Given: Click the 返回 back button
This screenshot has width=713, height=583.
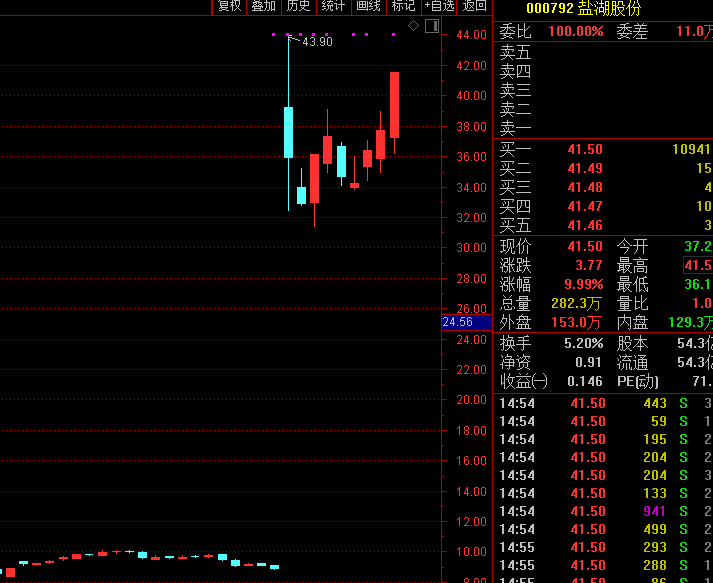Looking at the screenshot, I should [474, 6].
